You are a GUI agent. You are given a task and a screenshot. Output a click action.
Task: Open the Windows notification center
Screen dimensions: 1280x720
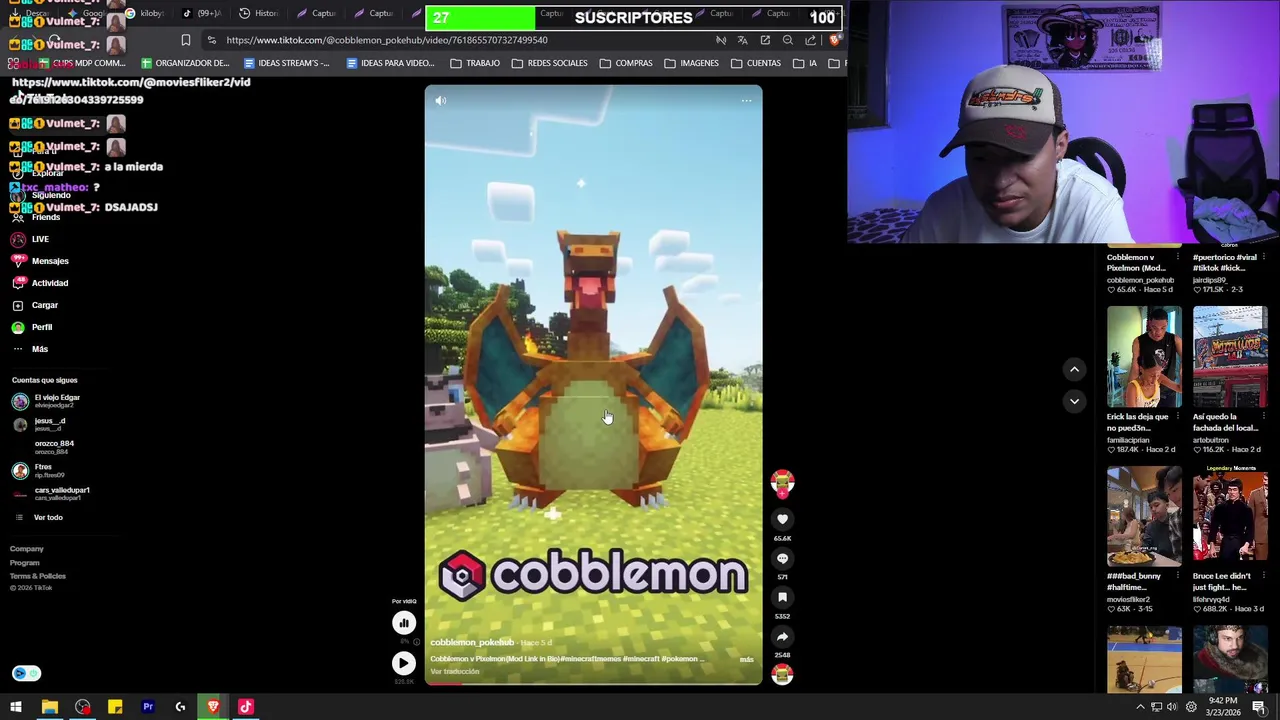click(x=1259, y=707)
